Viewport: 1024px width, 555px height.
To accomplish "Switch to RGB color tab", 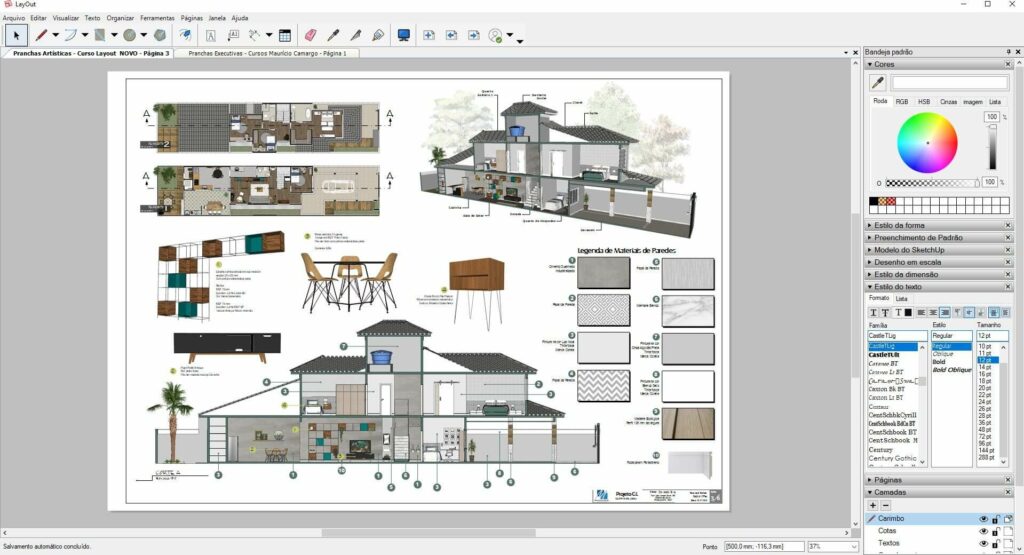I will 902,102.
